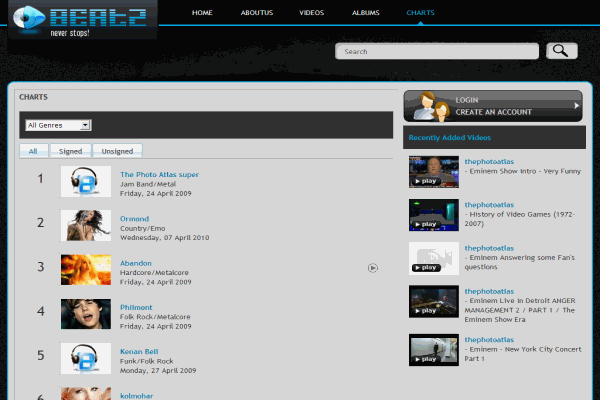Open the All Genres dropdown
The image size is (600, 400).
coord(58,125)
